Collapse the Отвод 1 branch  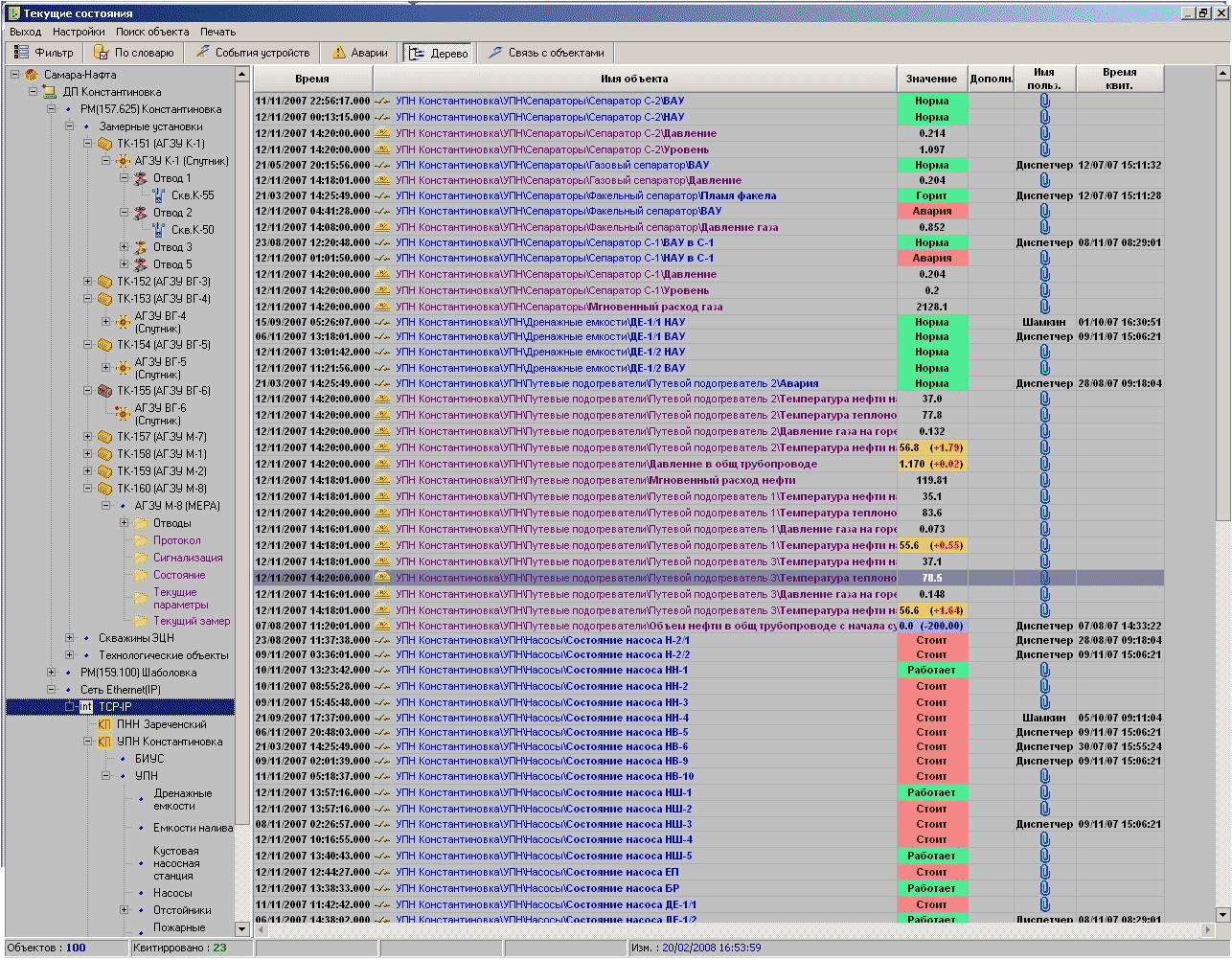coord(125,178)
